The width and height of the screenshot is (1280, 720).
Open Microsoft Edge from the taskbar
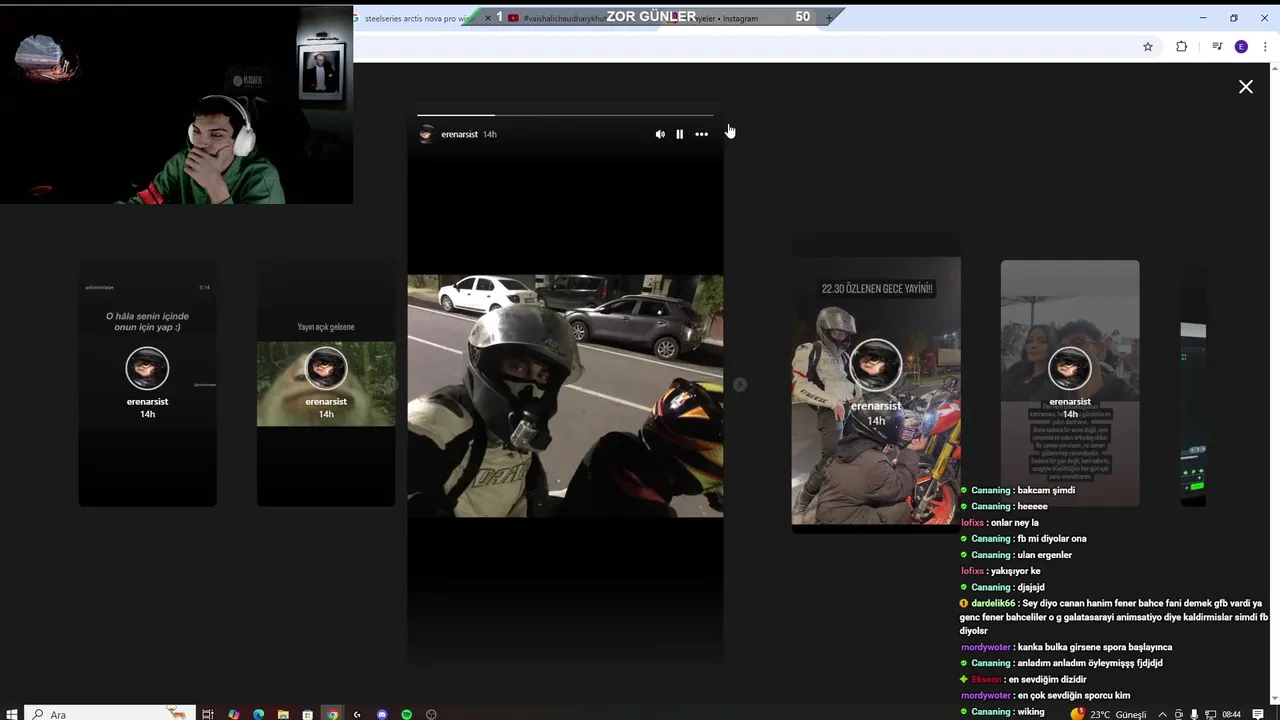click(258, 714)
